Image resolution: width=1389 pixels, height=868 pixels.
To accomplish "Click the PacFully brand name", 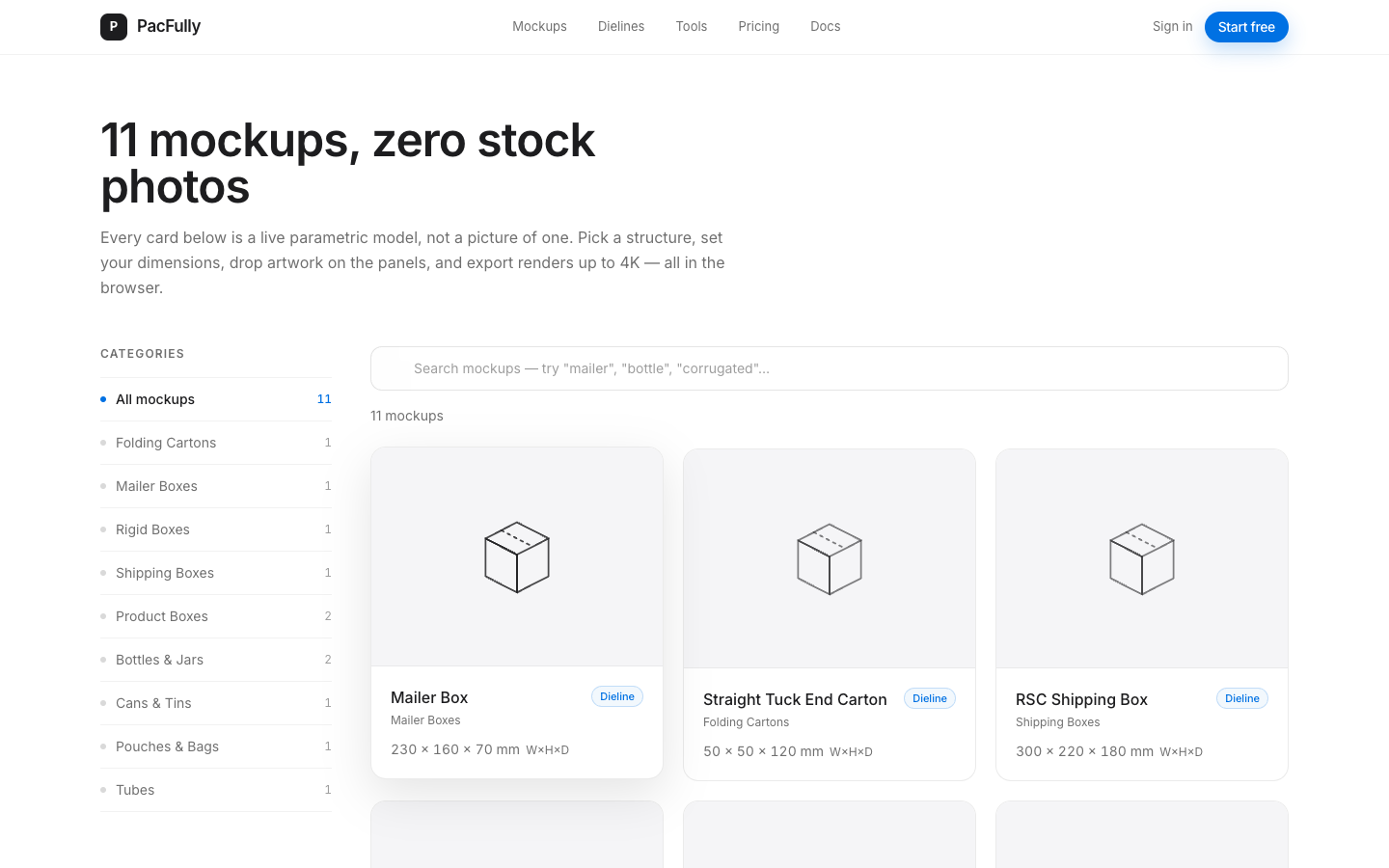I will [x=169, y=26].
